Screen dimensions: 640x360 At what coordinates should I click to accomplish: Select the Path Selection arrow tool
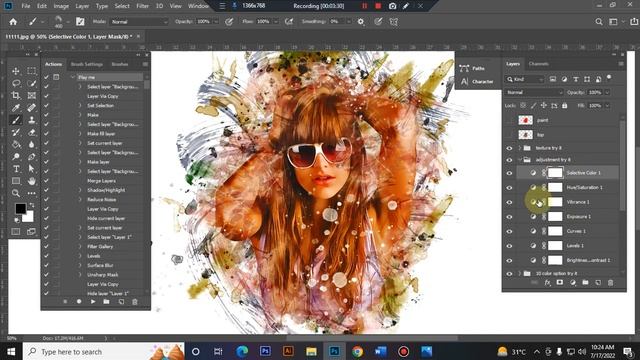pos(31,169)
